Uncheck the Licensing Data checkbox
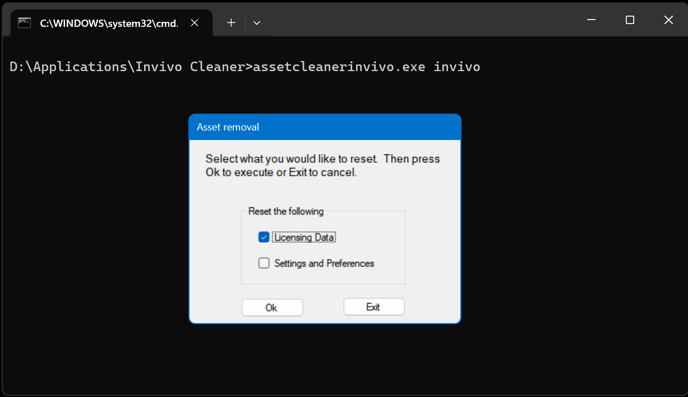The image size is (688, 397). click(x=264, y=237)
